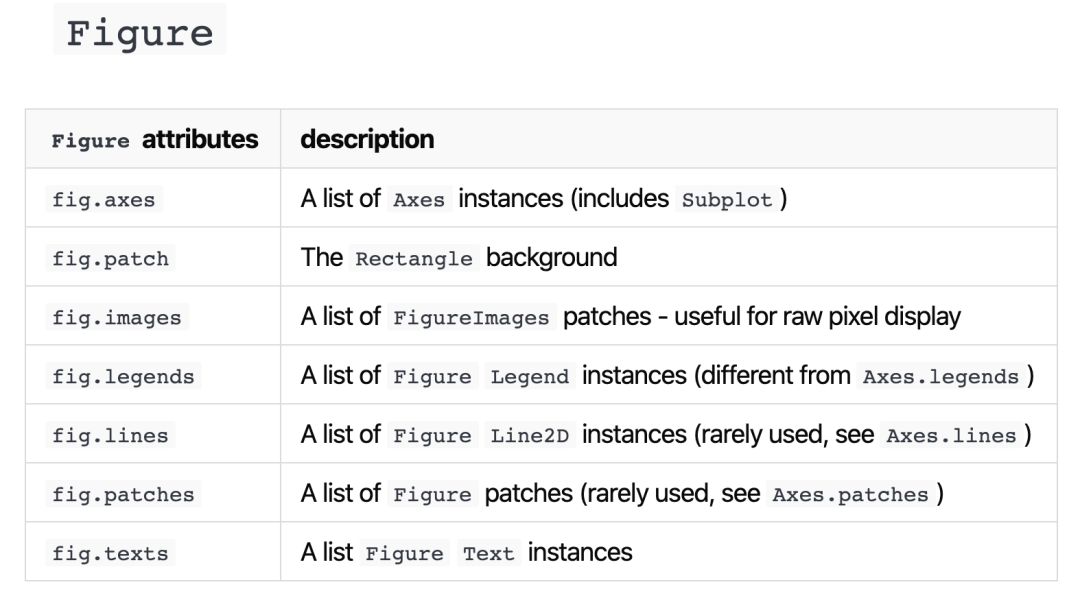Click the fig.legends attribute code
The image size is (1080, 591).
(123, 377)
